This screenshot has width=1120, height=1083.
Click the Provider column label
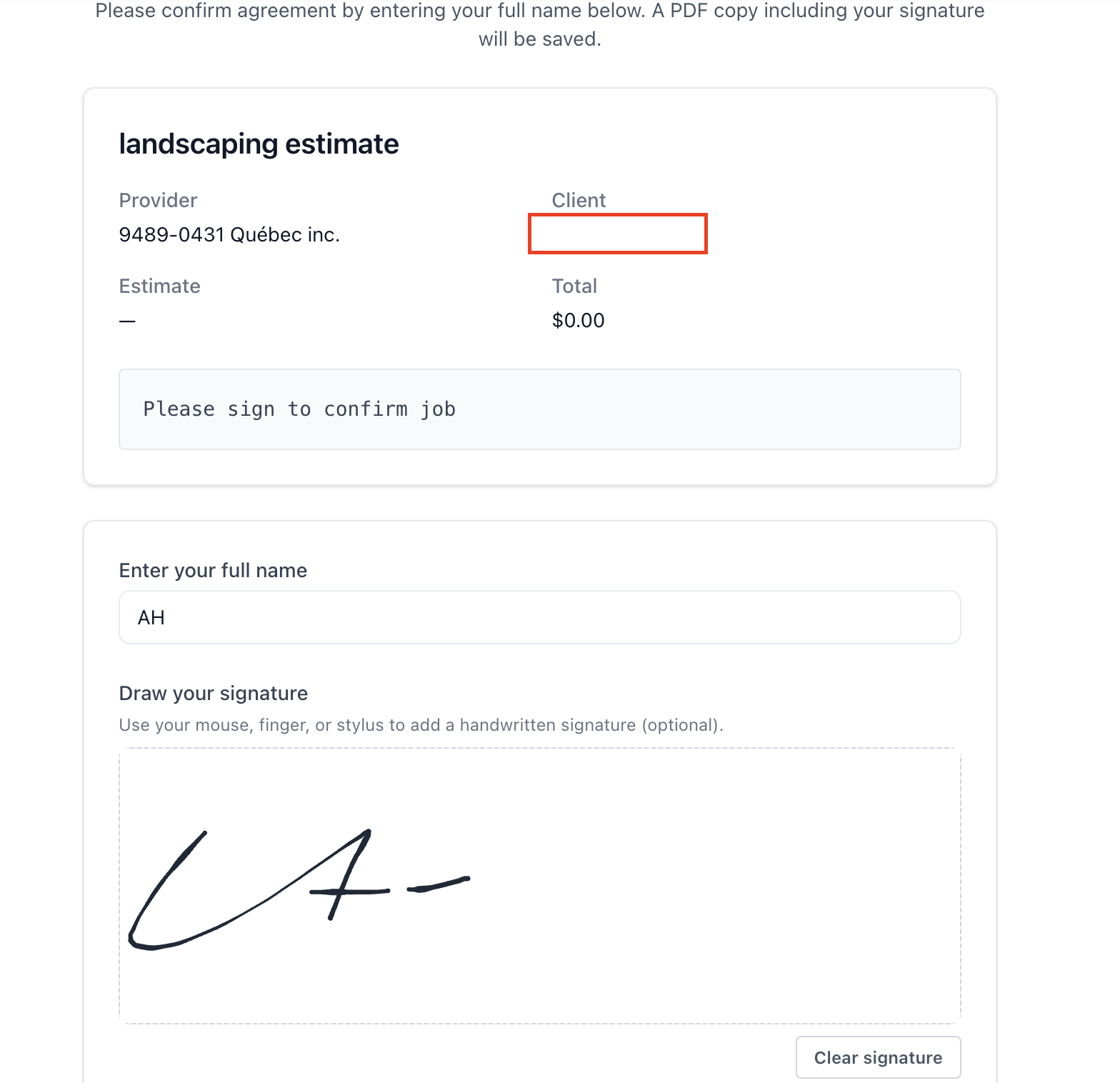tap(158, 200)
